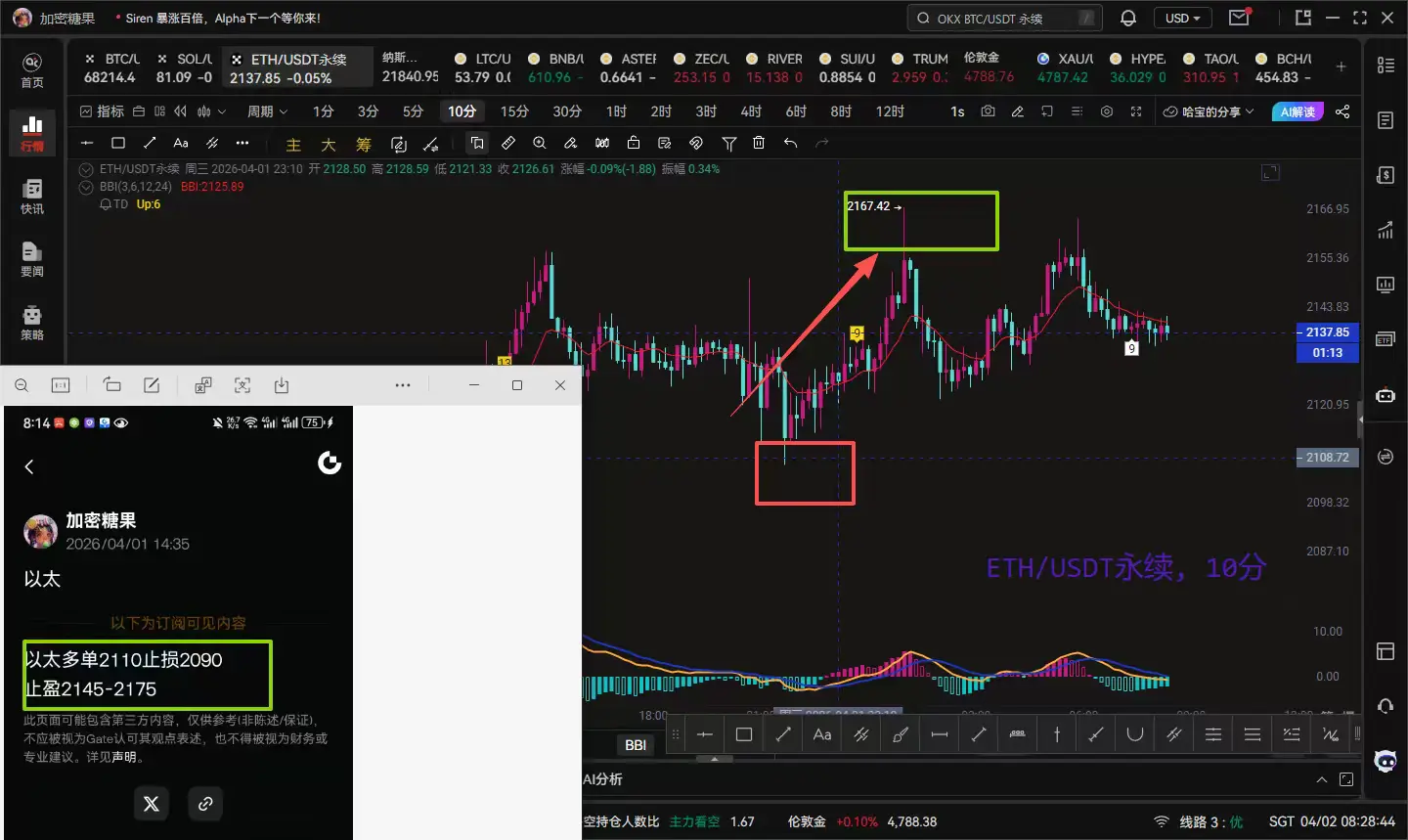Click the copy link icon in post window
1408x840 pixels.
(x=205, y=804)
